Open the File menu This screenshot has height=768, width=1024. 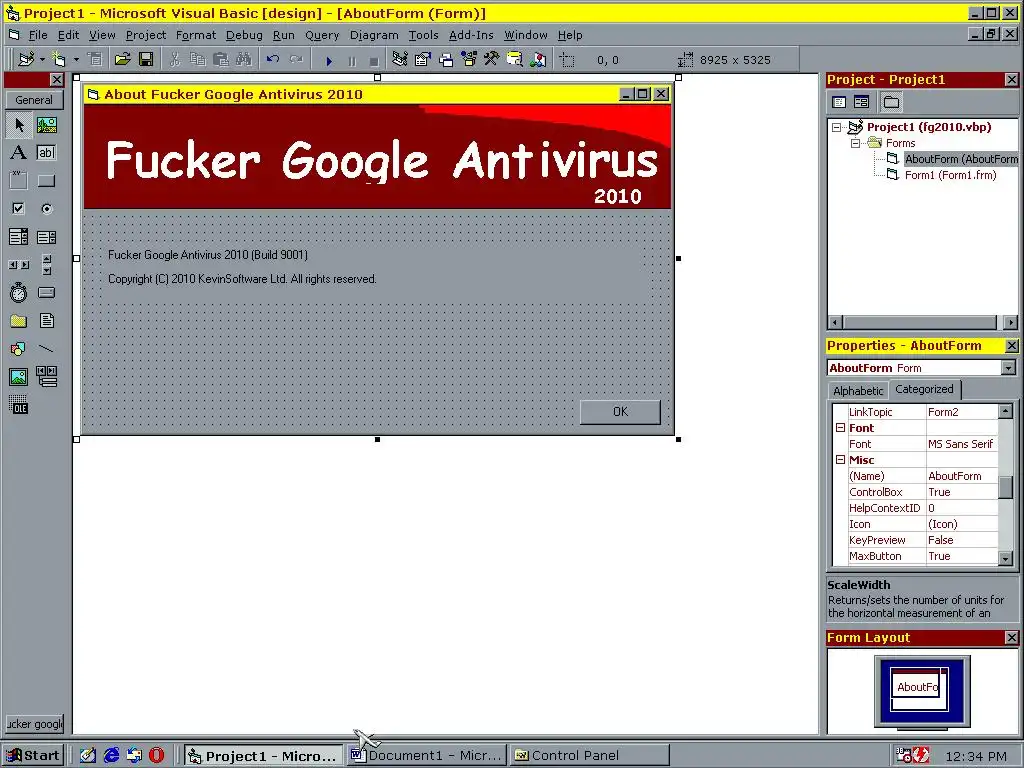pos(38,35)
